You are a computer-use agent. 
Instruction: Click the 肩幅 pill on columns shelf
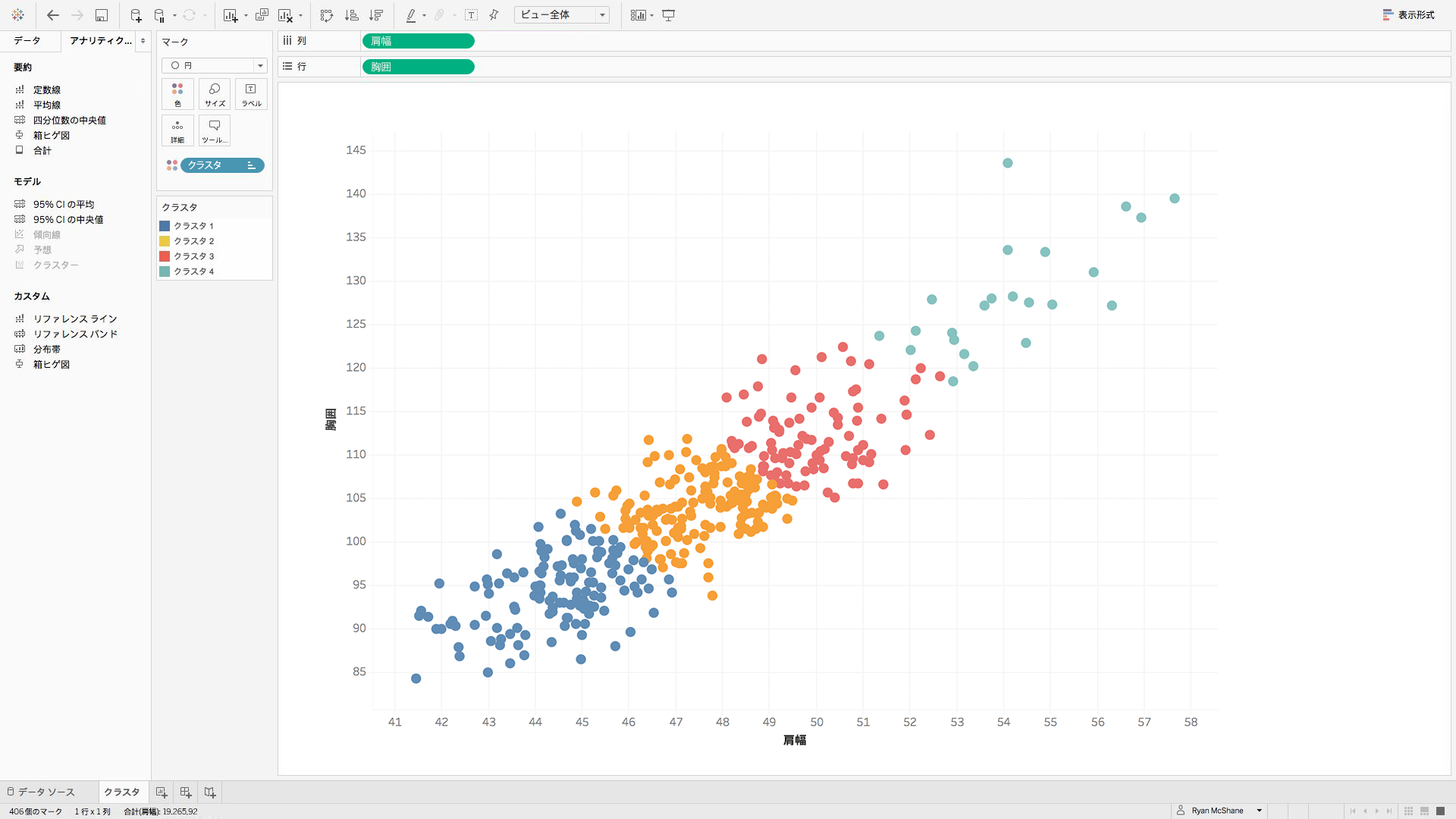[x=418, y=41]
